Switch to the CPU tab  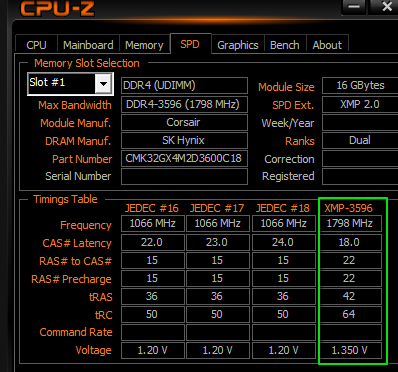tap(36, 45)
